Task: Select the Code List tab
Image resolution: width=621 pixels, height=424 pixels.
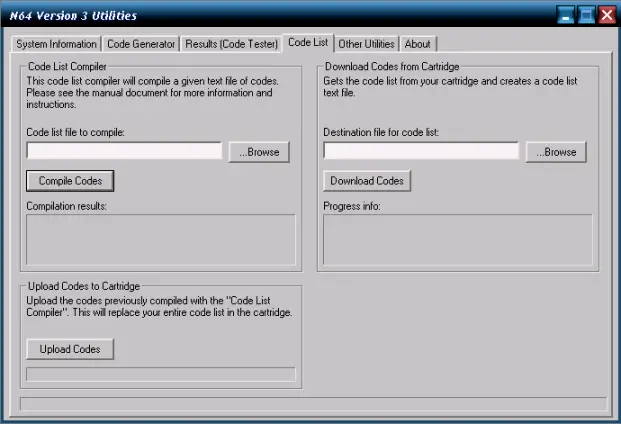Action: [308, 42]
